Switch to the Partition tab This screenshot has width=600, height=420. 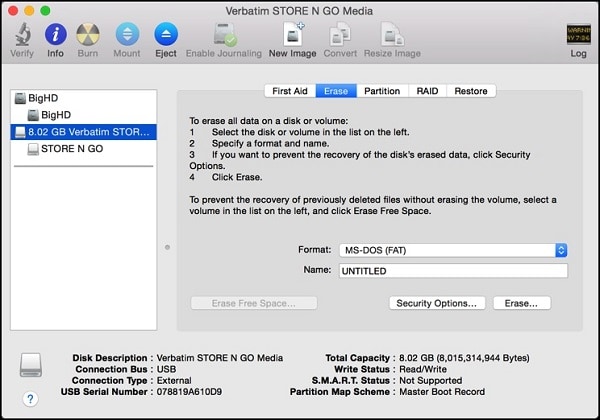pyautogui.click(x=382, y=91)
